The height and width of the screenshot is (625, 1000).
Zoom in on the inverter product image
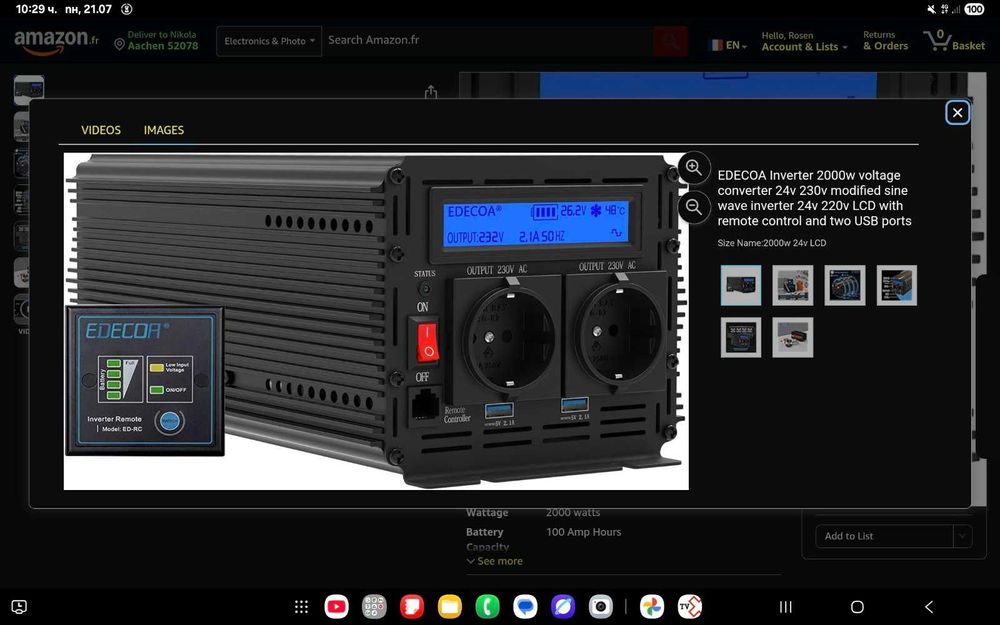tap(694, 168)
